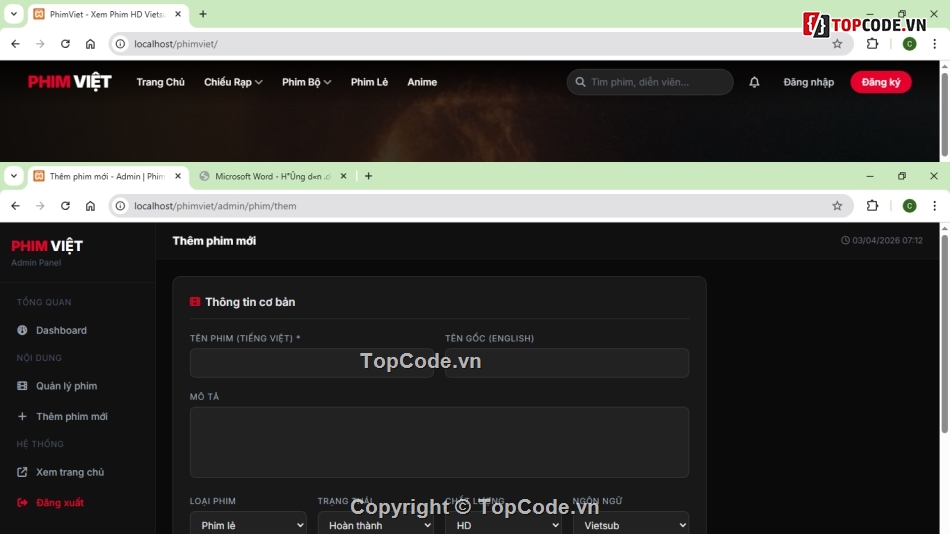Click Anime in PhimViet navigation

pos(422,82)
